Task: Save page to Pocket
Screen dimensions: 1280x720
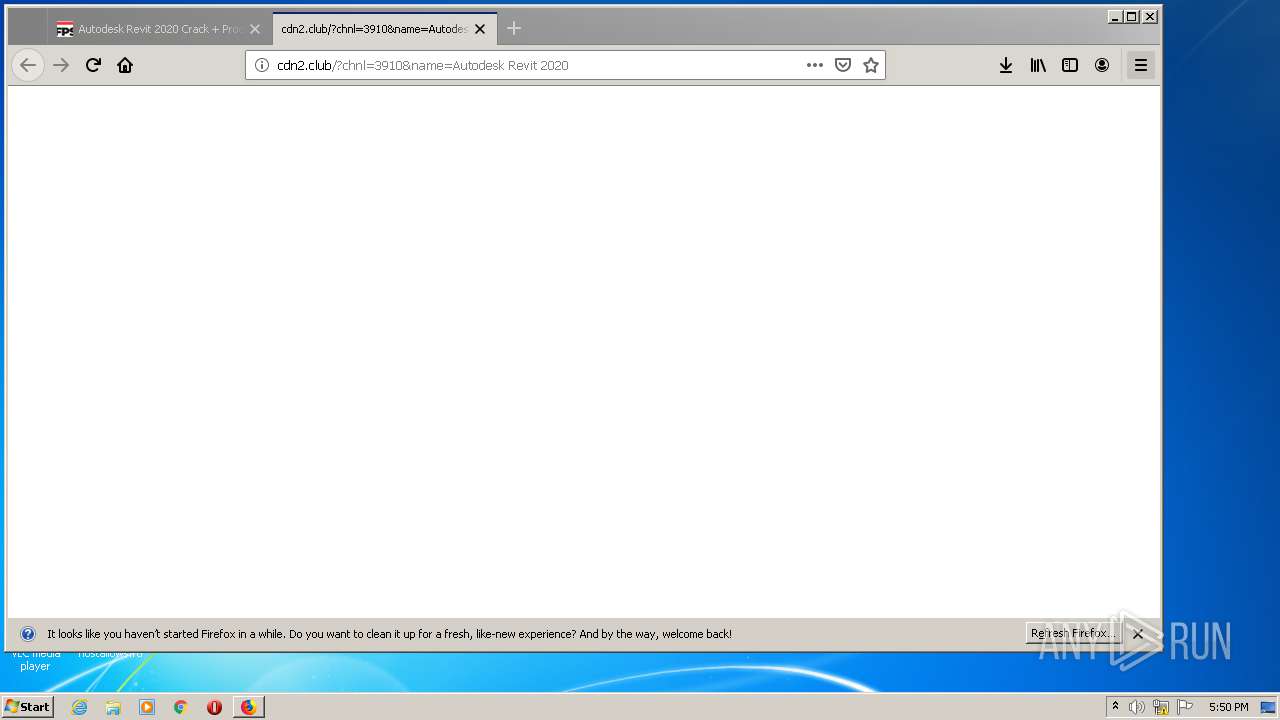Action: point(843,65)
